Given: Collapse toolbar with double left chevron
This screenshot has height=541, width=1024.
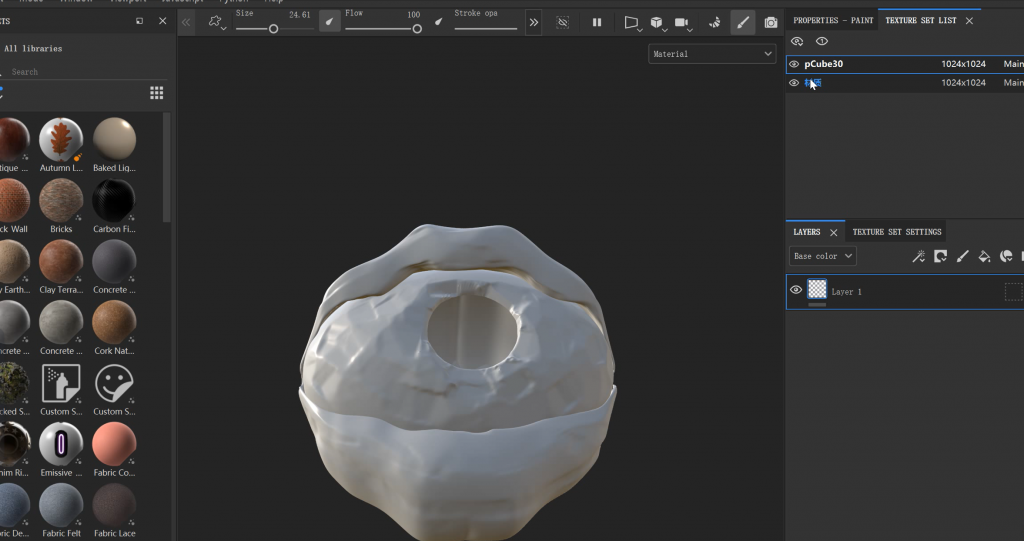Looking at the screenshot, I should [x=186, y=22].
